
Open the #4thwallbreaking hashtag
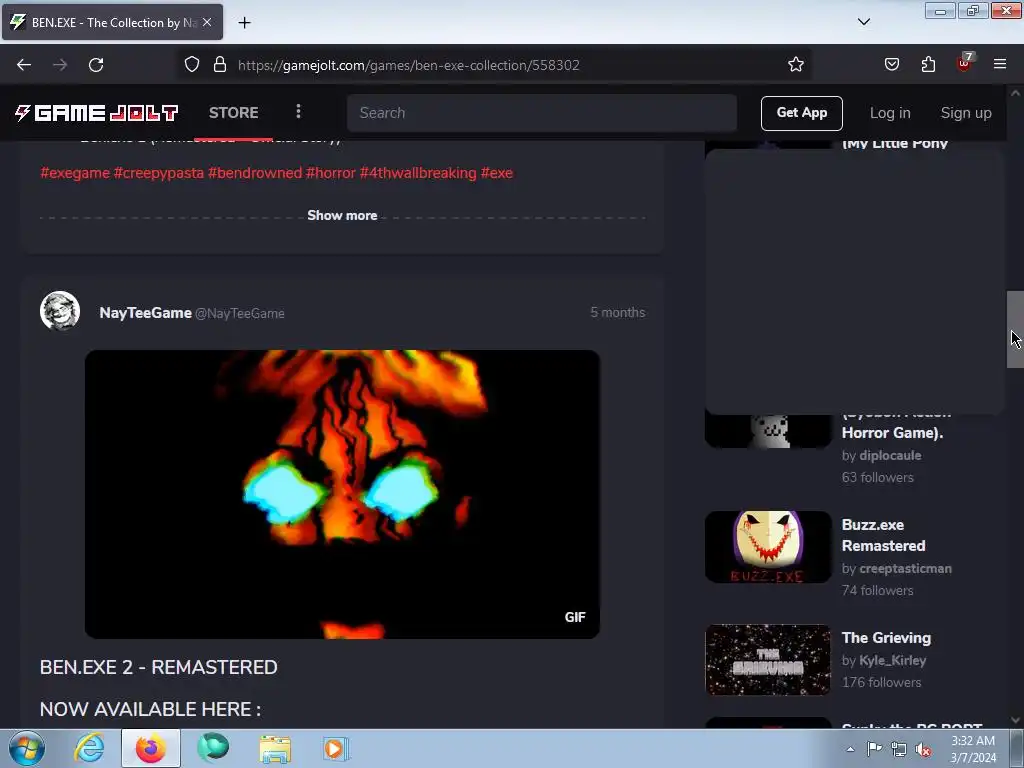tap(418, 173)
